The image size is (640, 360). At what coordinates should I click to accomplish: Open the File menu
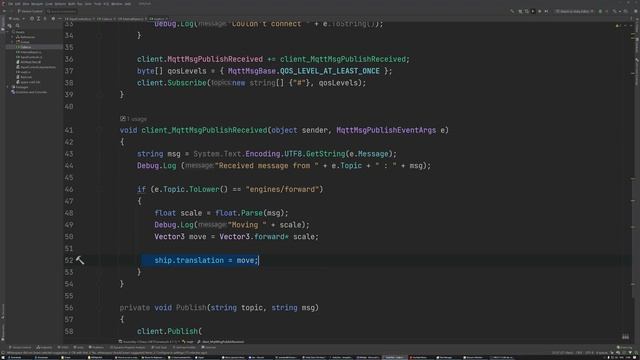[x=10, y=4]
